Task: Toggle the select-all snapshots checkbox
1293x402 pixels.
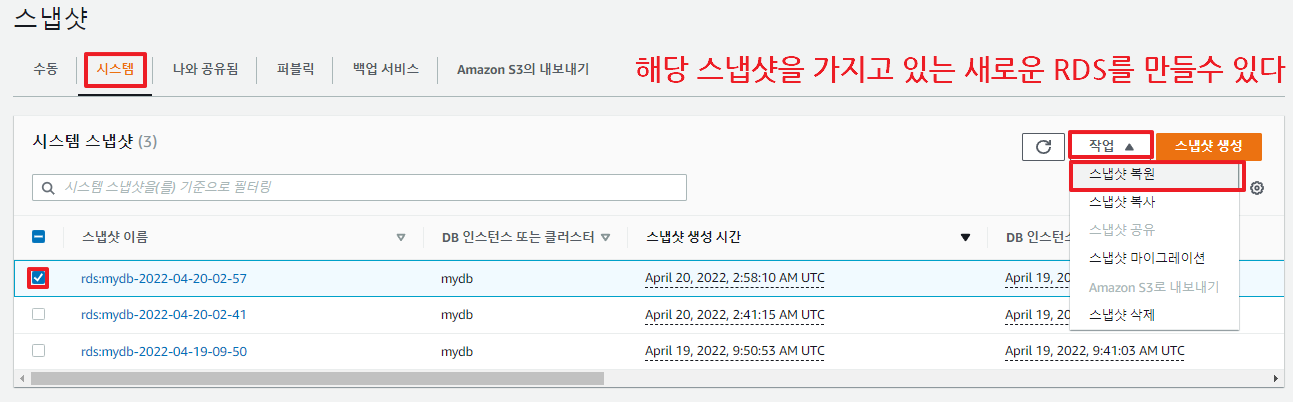Action: pyautogui.click(x=39, y=237)
